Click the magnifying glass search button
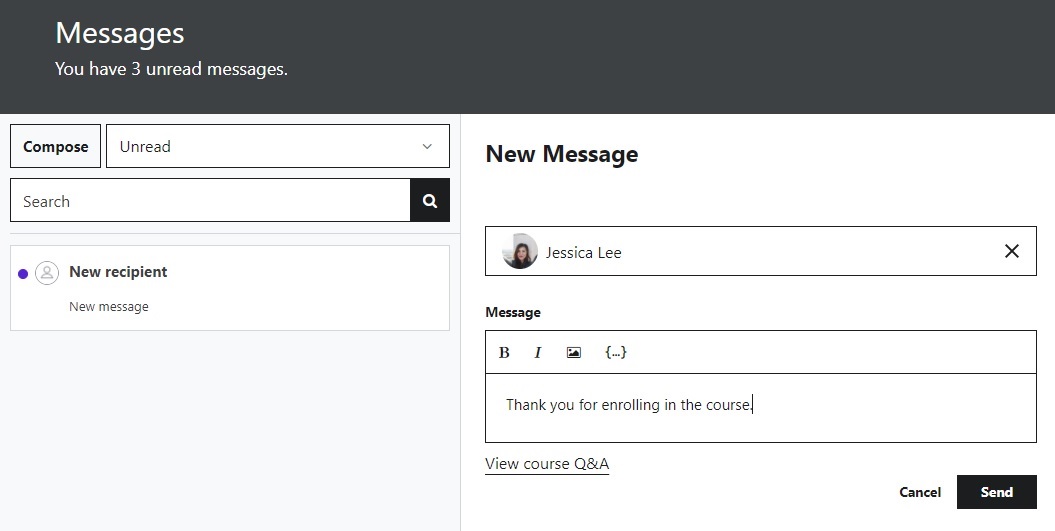 coord(430,201)
